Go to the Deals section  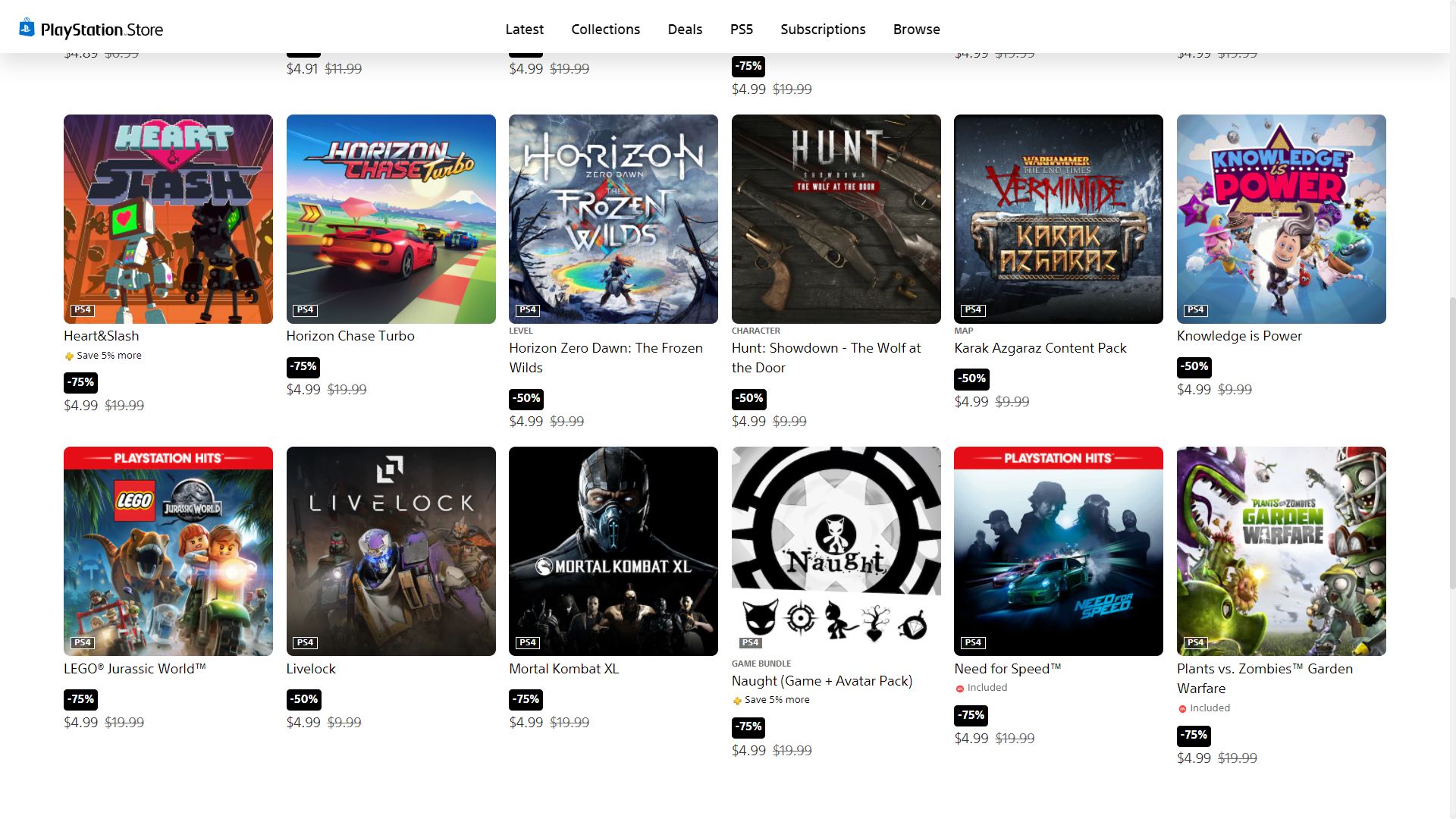[685, 30]
